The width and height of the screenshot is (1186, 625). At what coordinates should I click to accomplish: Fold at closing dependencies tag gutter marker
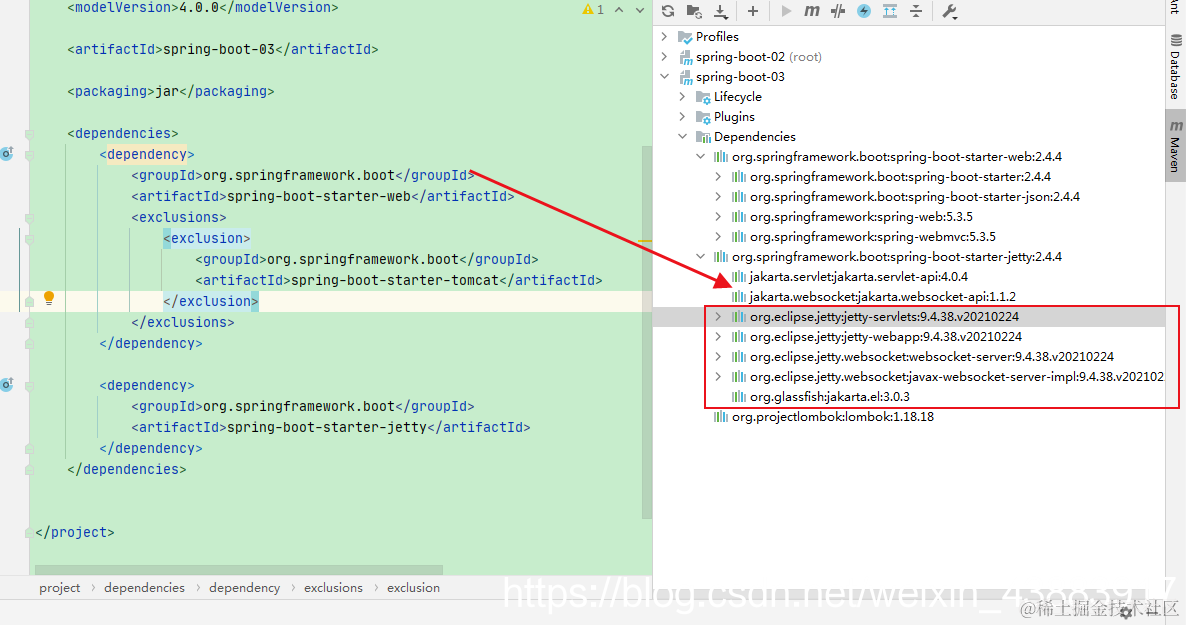[29, 470]
